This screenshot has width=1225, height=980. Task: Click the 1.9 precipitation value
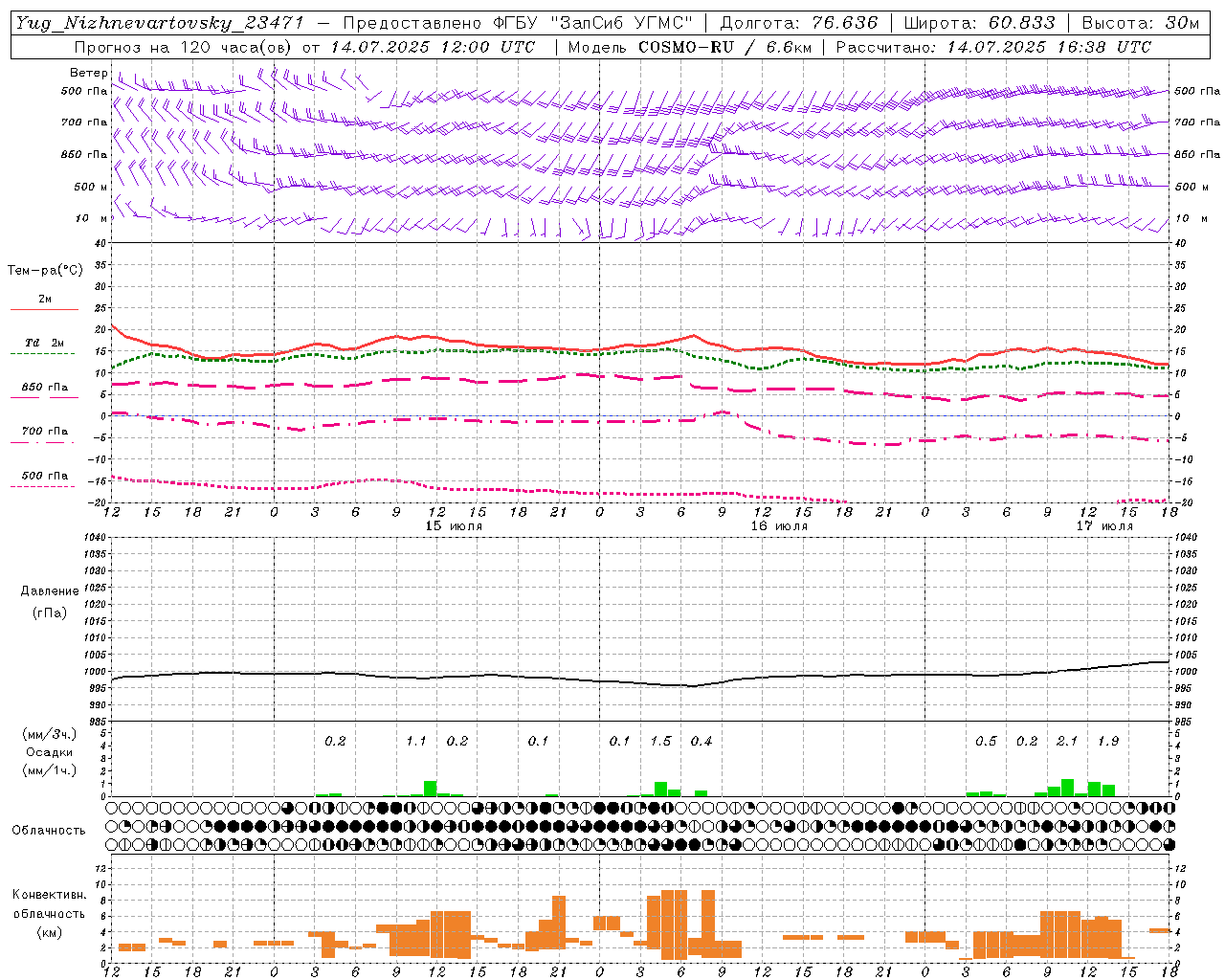(1108, 742)
